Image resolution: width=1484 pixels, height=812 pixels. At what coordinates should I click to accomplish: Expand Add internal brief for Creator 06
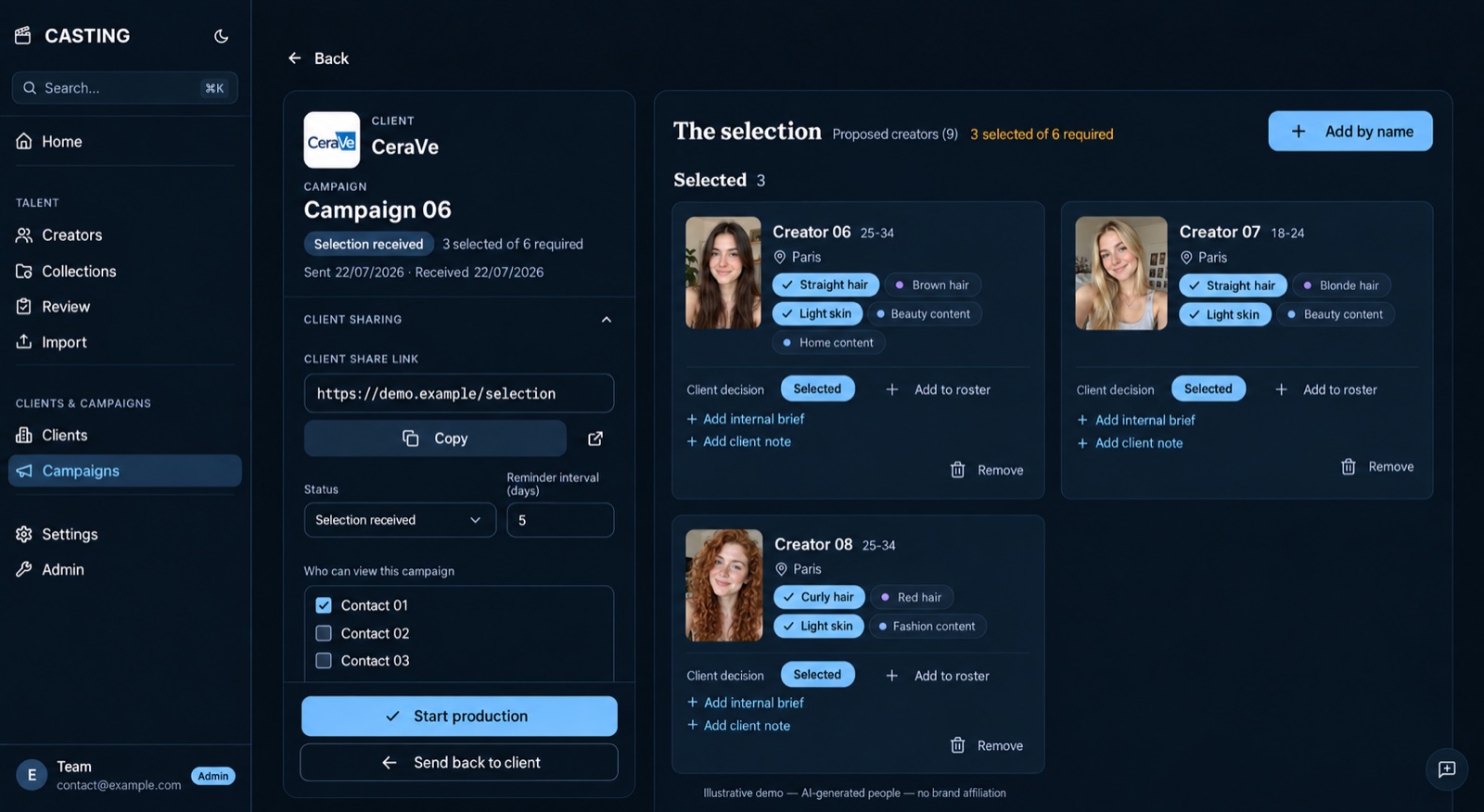click(746, 419)
